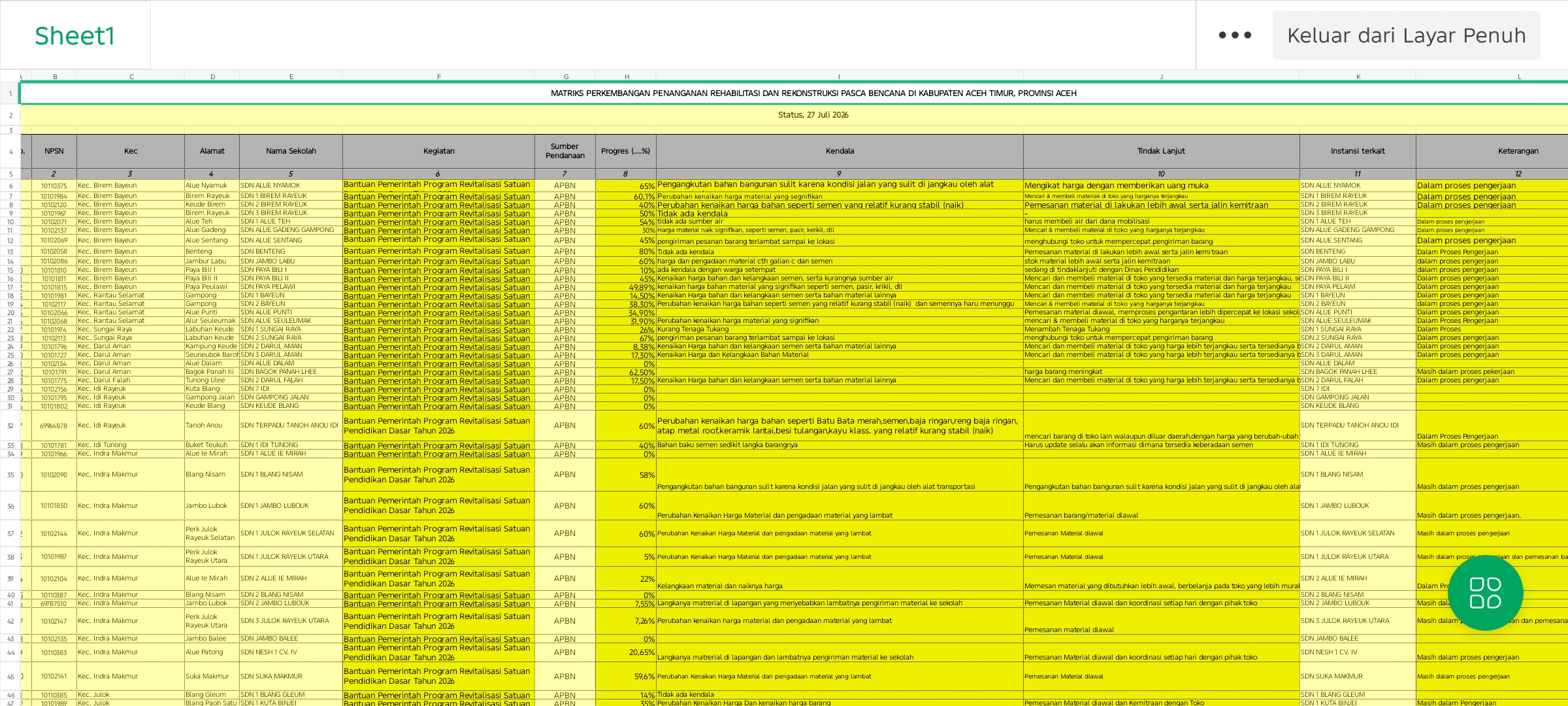Screen dimensions: 1568x706
Task: Click the NPSN header cell
Action: click(54, 151)
